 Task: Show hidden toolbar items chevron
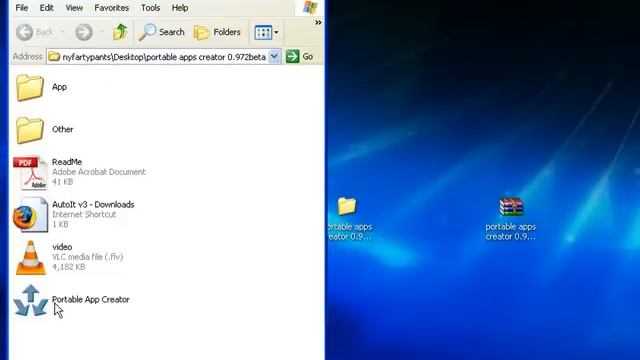[x=318, y=22]
